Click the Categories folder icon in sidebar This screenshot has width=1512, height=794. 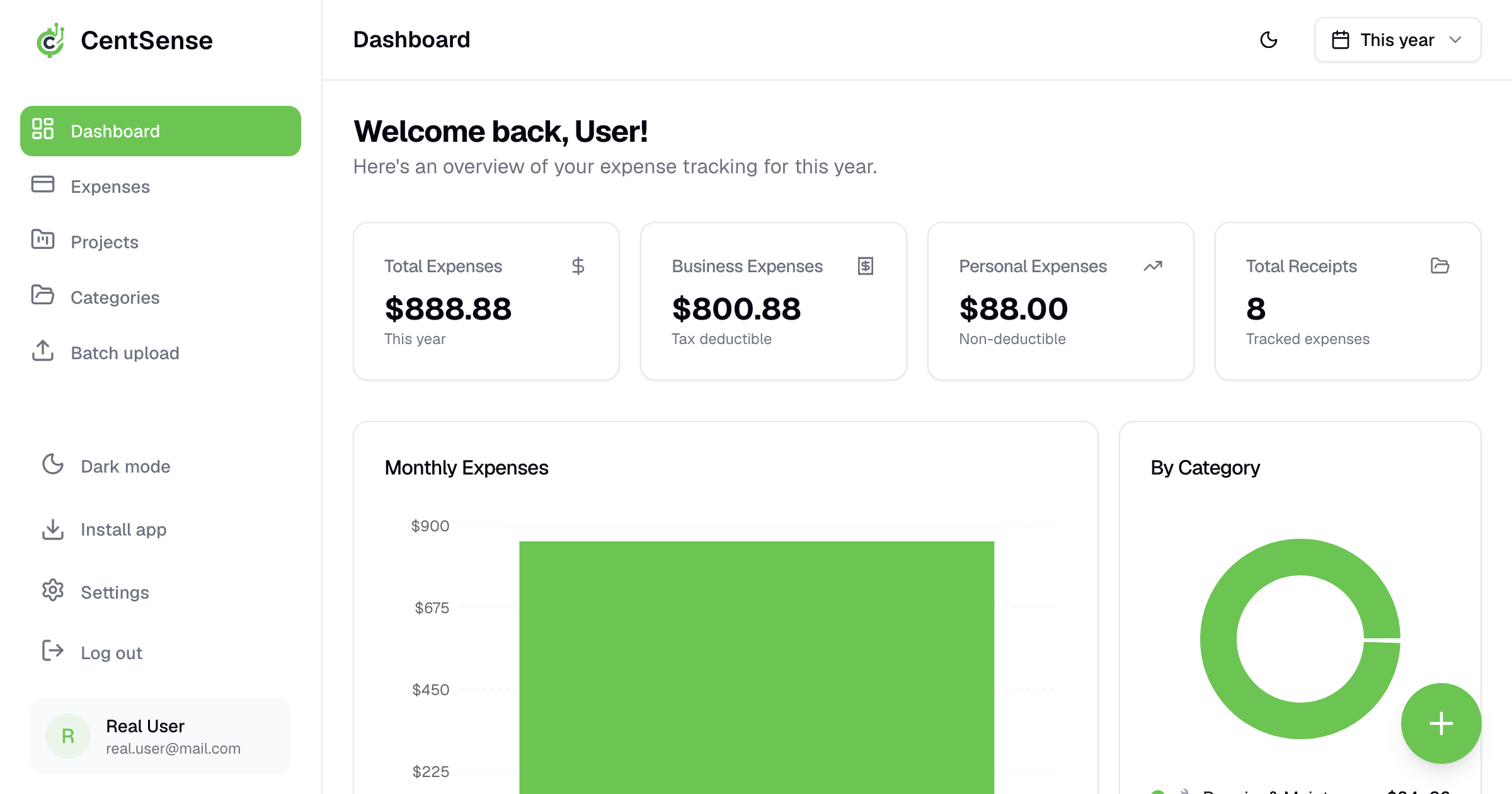[43, 295]
